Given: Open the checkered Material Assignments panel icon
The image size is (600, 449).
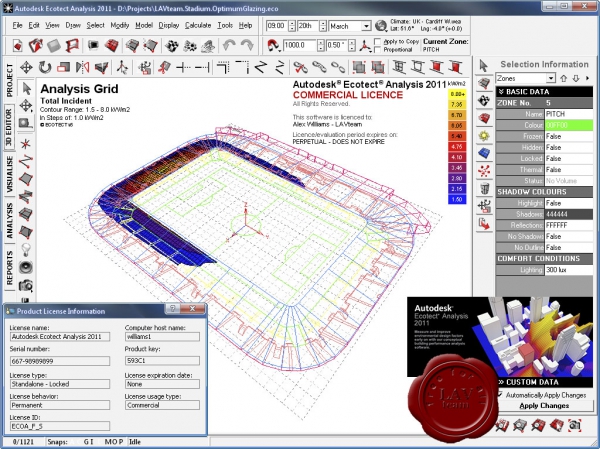Looking at the screenshot, I should click(x=484, y=101).
